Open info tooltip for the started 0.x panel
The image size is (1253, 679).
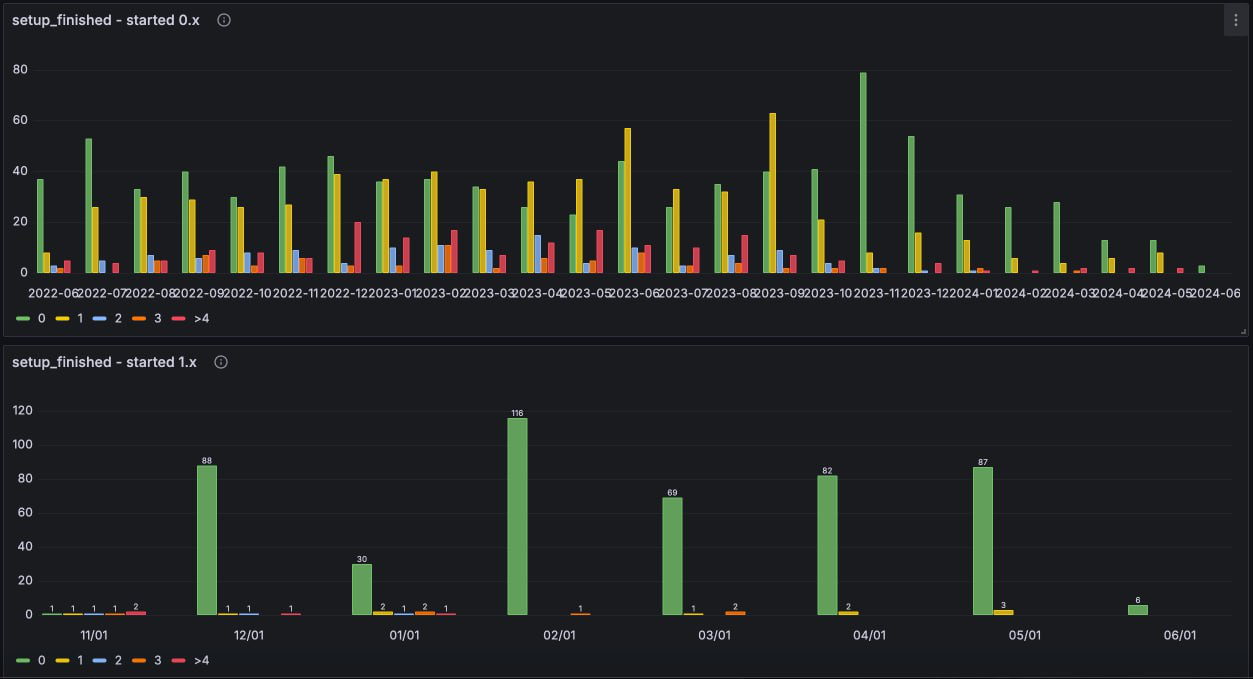tap(224, 20)
